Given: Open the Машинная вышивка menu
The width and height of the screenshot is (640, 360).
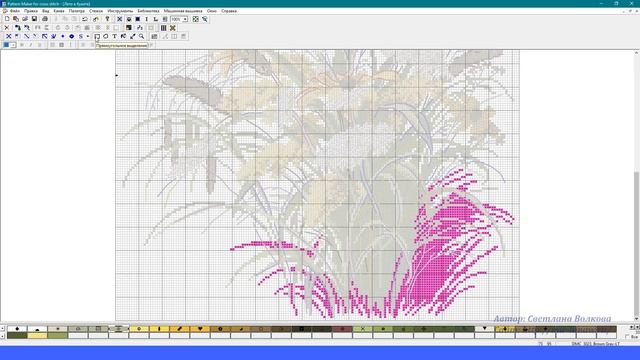Looking at the screenshot, I should 183,11.
